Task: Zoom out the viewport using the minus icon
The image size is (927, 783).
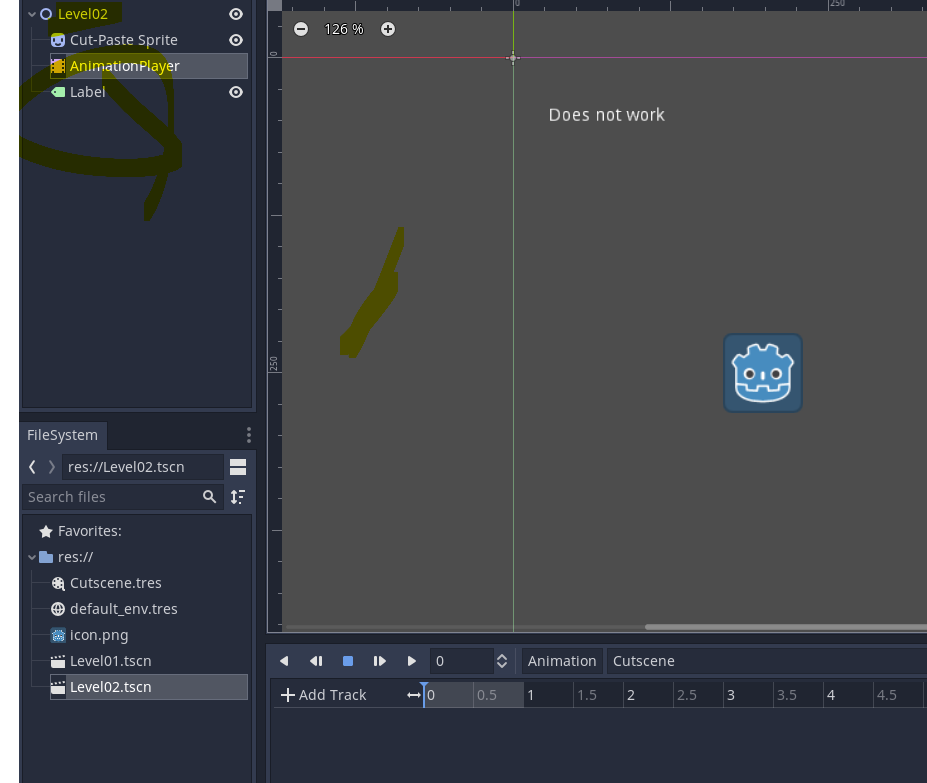Action: point(300,29)
